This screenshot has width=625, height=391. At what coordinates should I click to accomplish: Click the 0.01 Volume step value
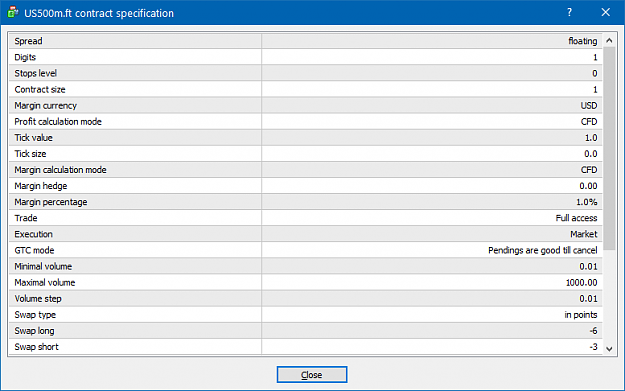tap(588, 299)
